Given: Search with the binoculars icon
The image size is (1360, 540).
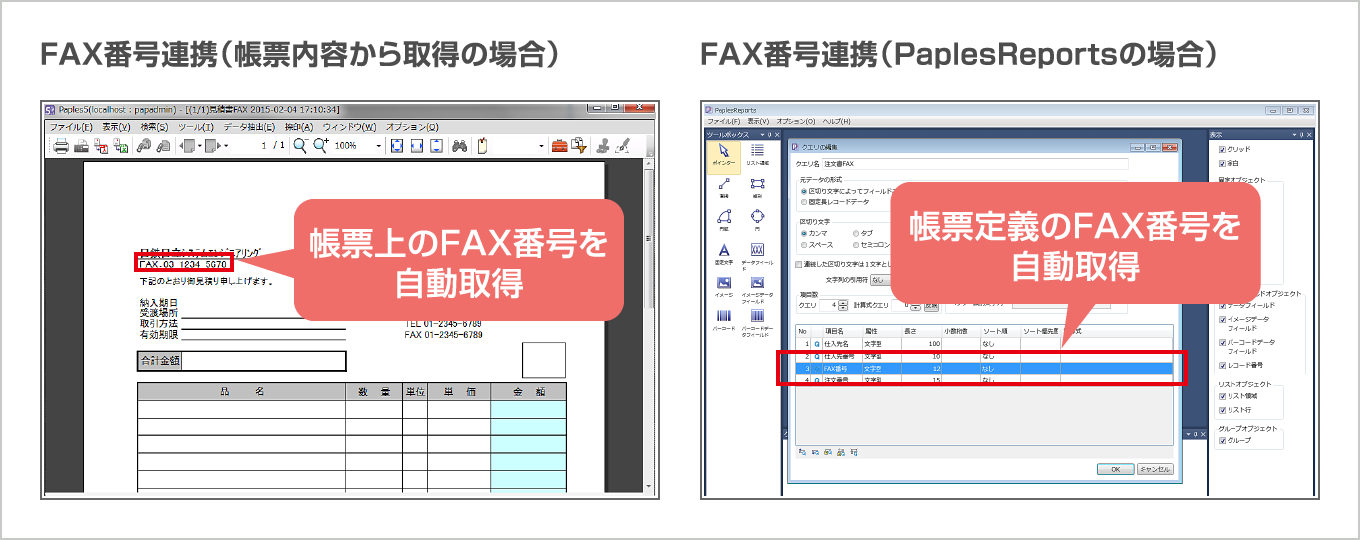Looking at the screenshot, I should 459,146.
